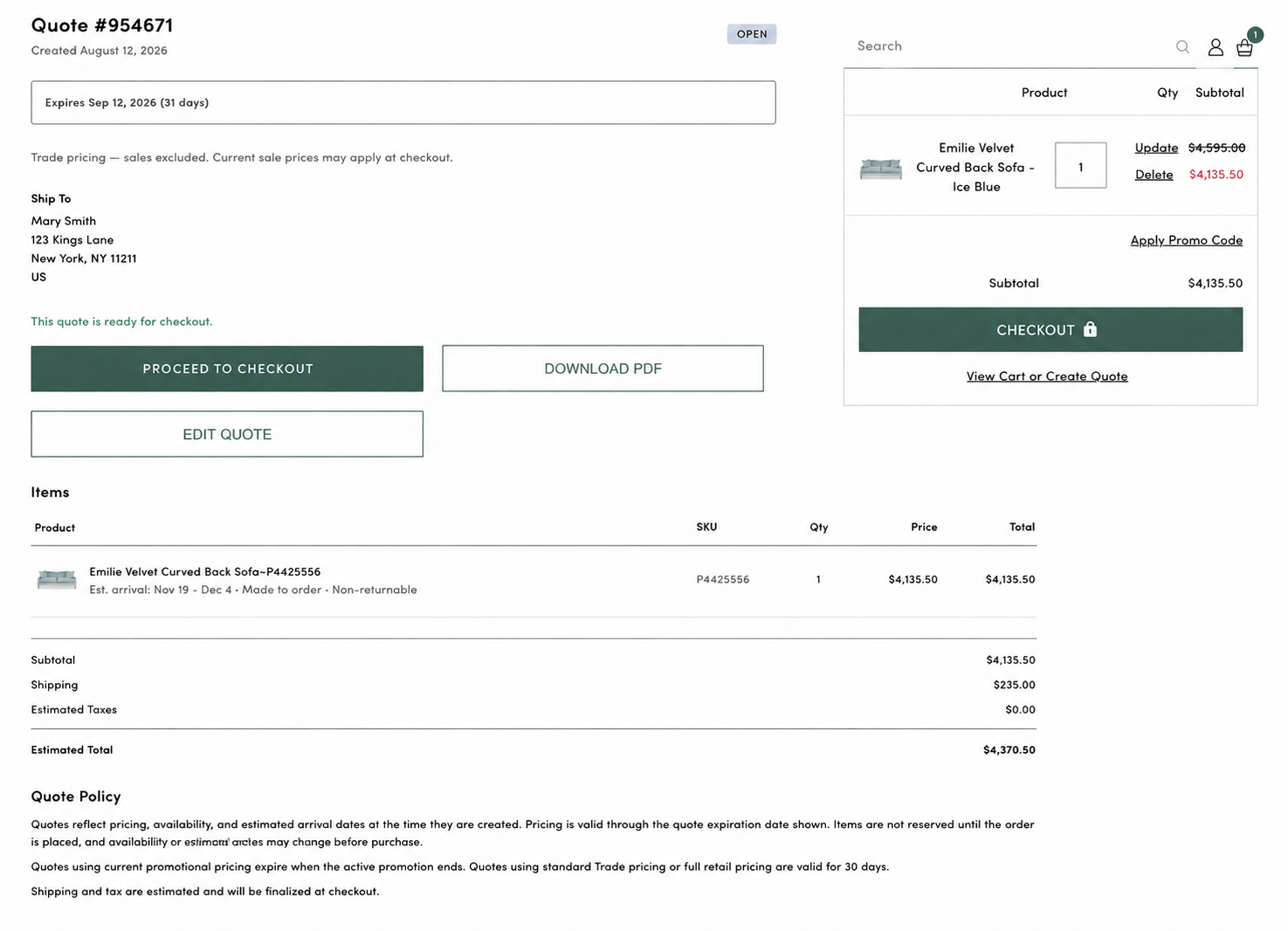The width and height of the screenshot is (1288, 931).
Task: Click the Delete link in cart
Action: 1154,175
